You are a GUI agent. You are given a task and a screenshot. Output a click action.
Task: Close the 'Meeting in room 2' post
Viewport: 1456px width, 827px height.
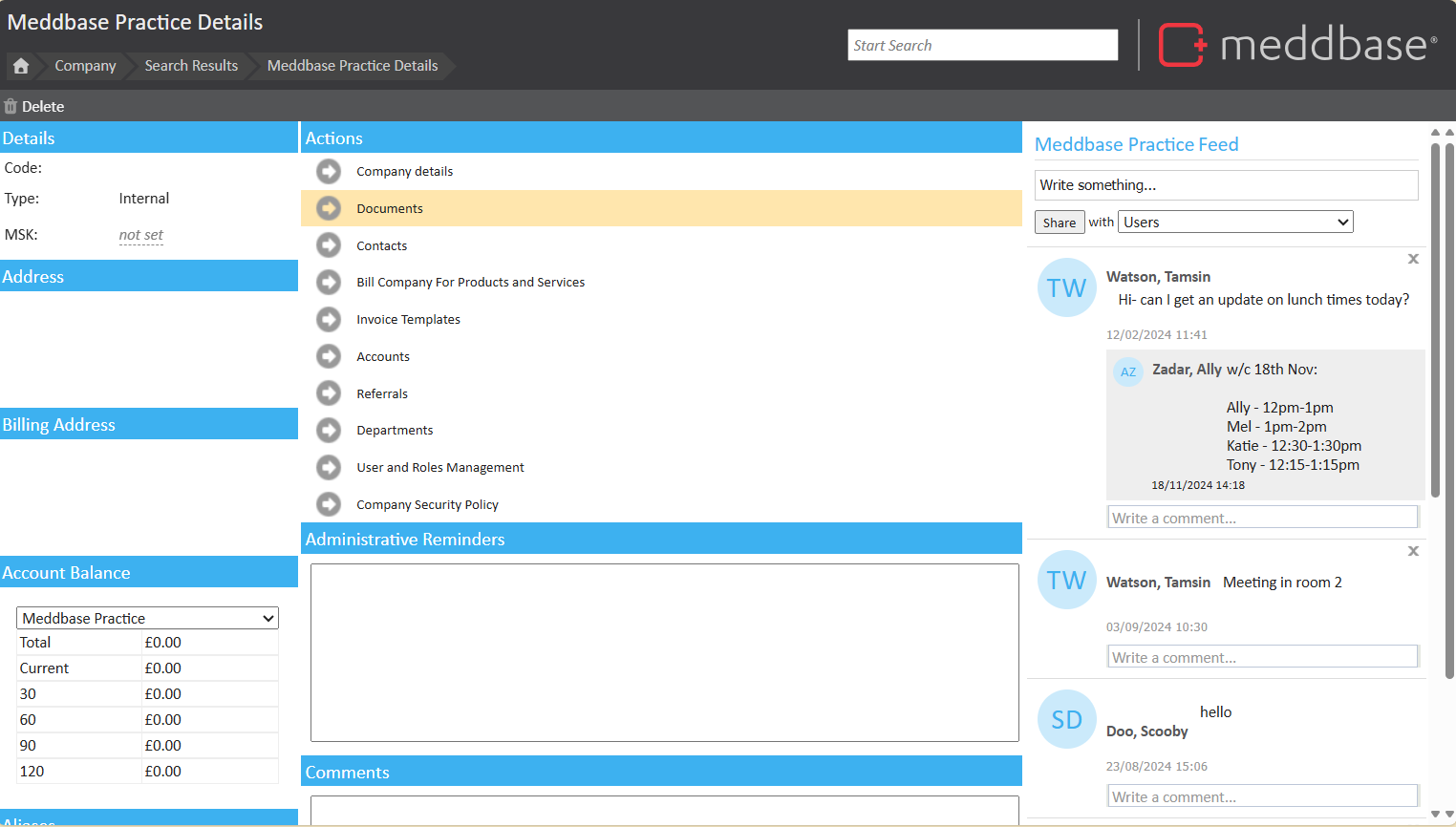(x=1413, y=551)
